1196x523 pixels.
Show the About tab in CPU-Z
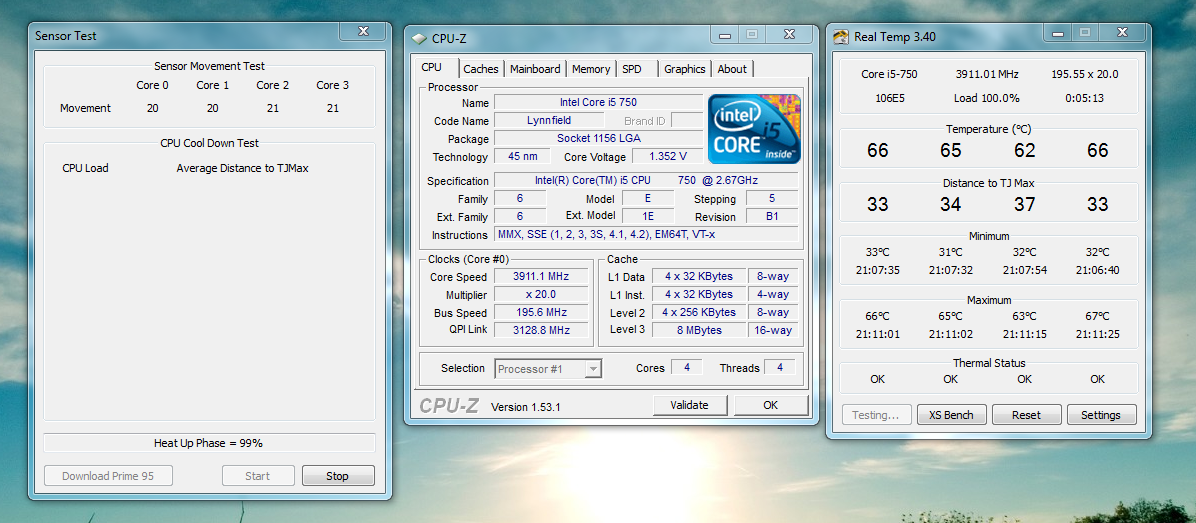click(732, 69)
